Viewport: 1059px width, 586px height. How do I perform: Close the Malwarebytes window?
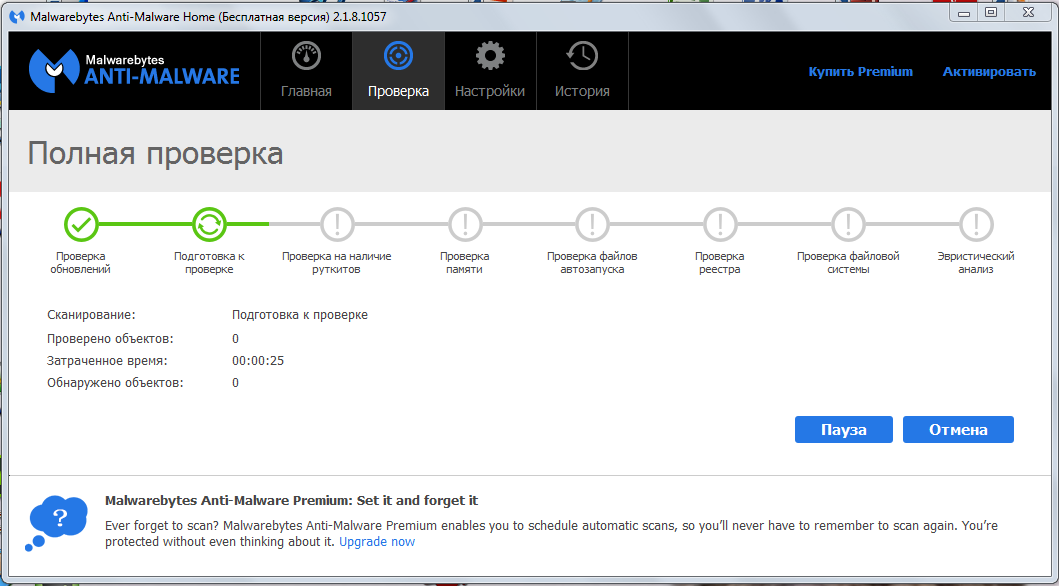coord(1029,13)
